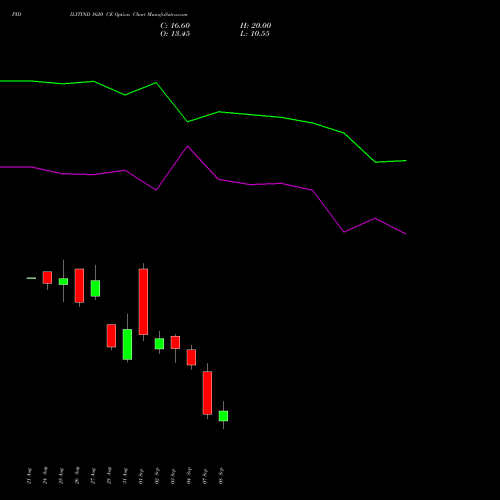Click the close value C: 16.60
This screenshot has width=500, height=500.
pos(175,26)
